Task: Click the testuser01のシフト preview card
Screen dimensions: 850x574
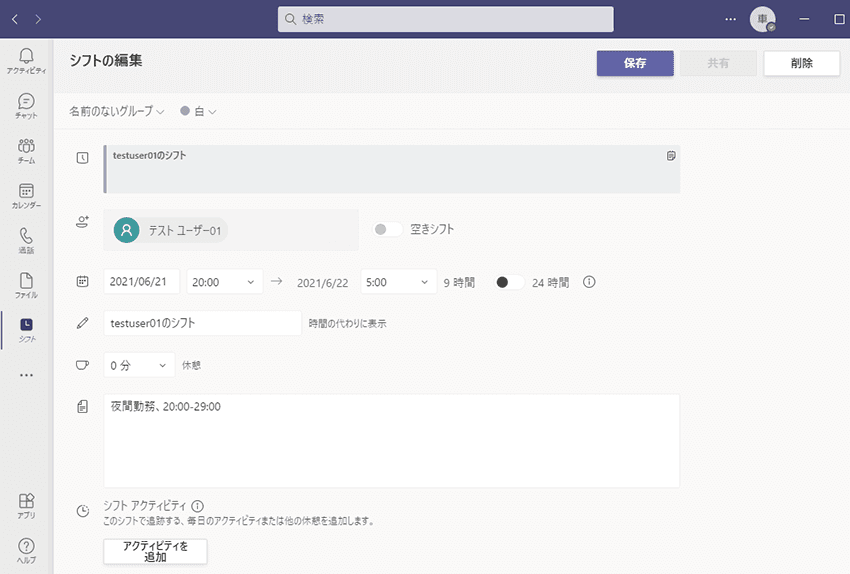Action: pyautogui.click(x=391, y=169)
